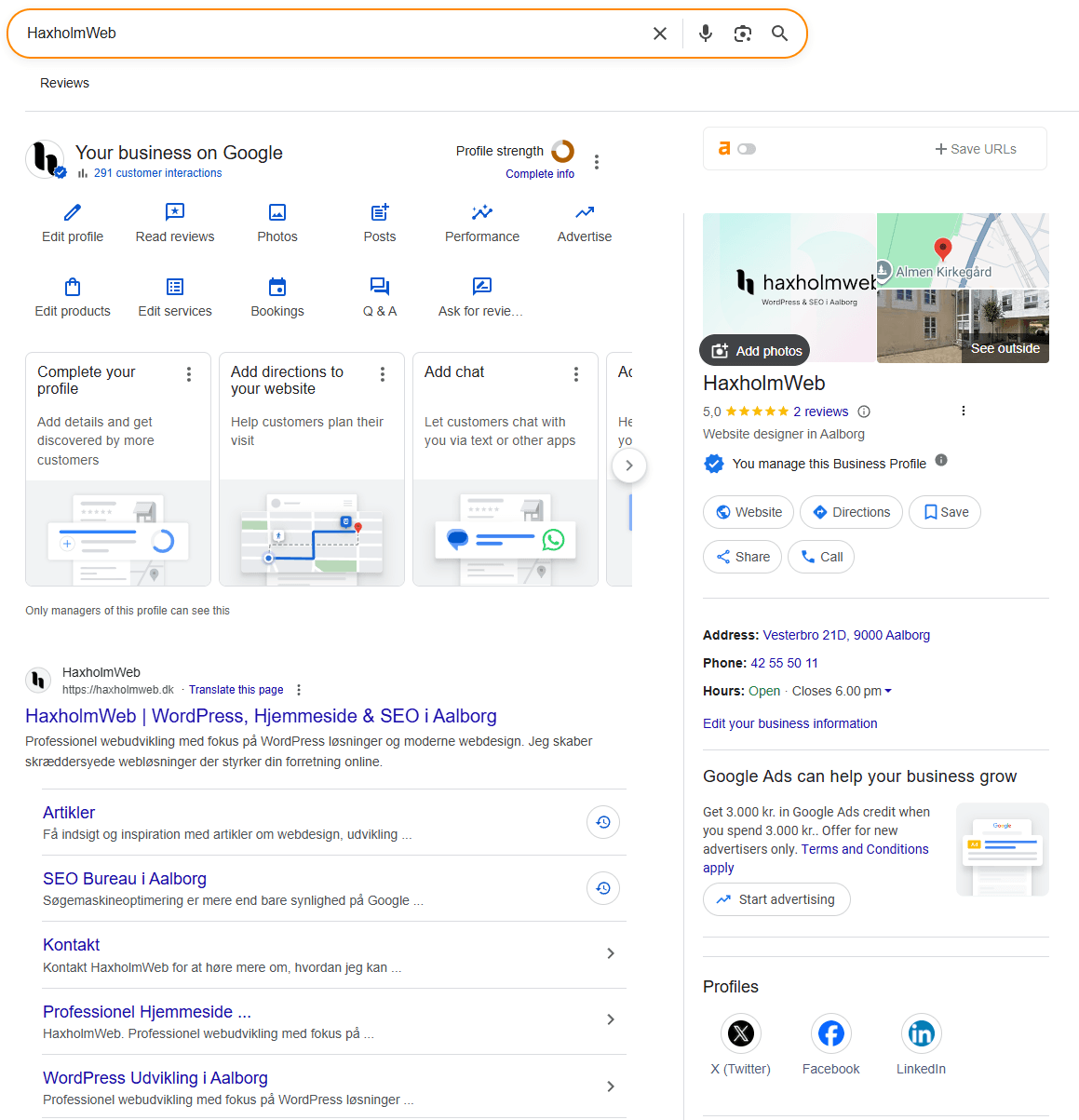The width and height of the screenshot is (1079, 1120).
Task: View Performance insights icon
Action: [x=481, y=213]
